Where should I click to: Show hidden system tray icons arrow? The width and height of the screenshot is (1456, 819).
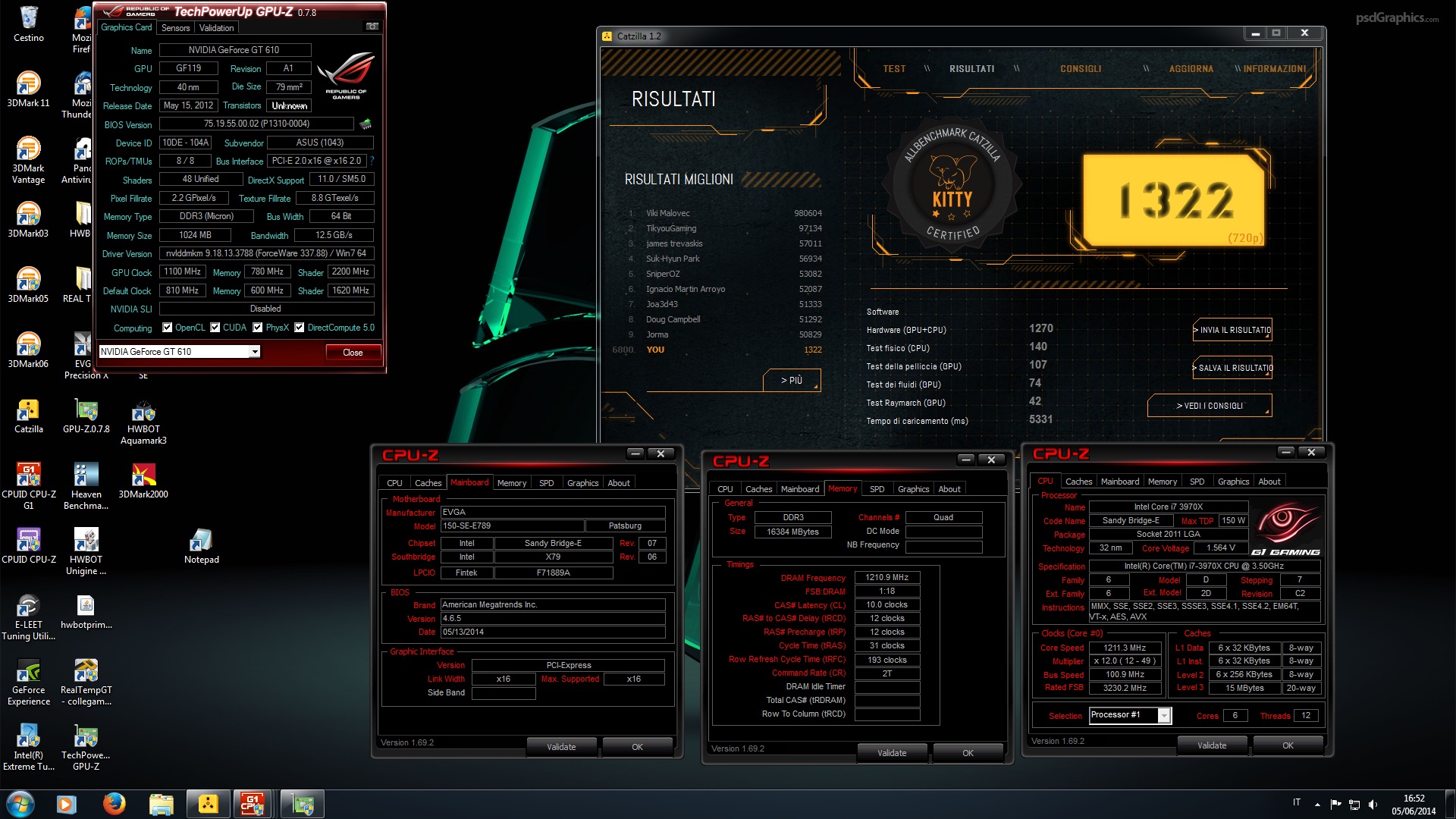(x=1317, y=805)
